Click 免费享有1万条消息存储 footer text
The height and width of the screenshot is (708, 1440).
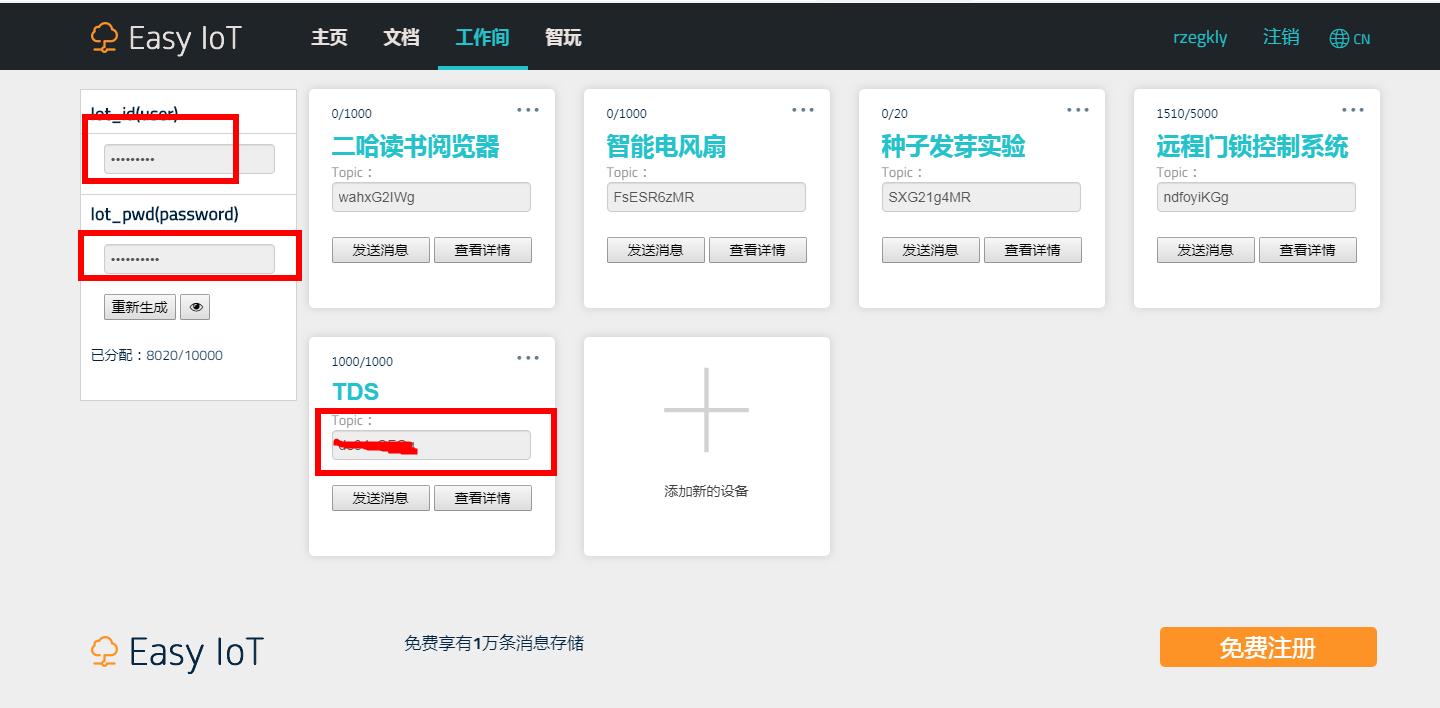494,643
